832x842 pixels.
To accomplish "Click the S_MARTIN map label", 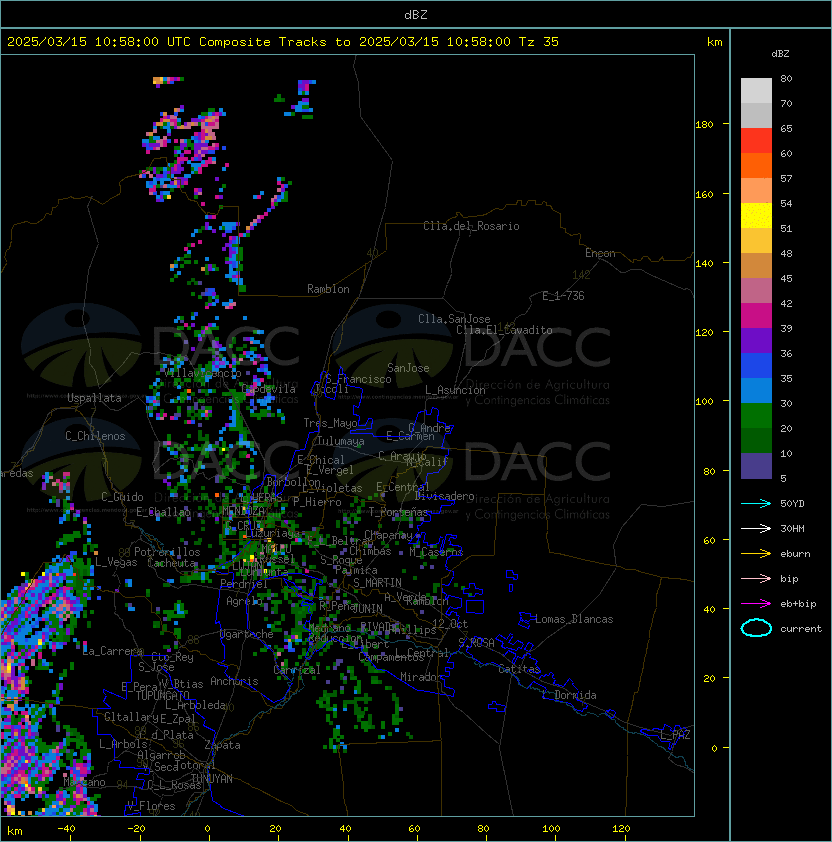I will click(378, 583).
